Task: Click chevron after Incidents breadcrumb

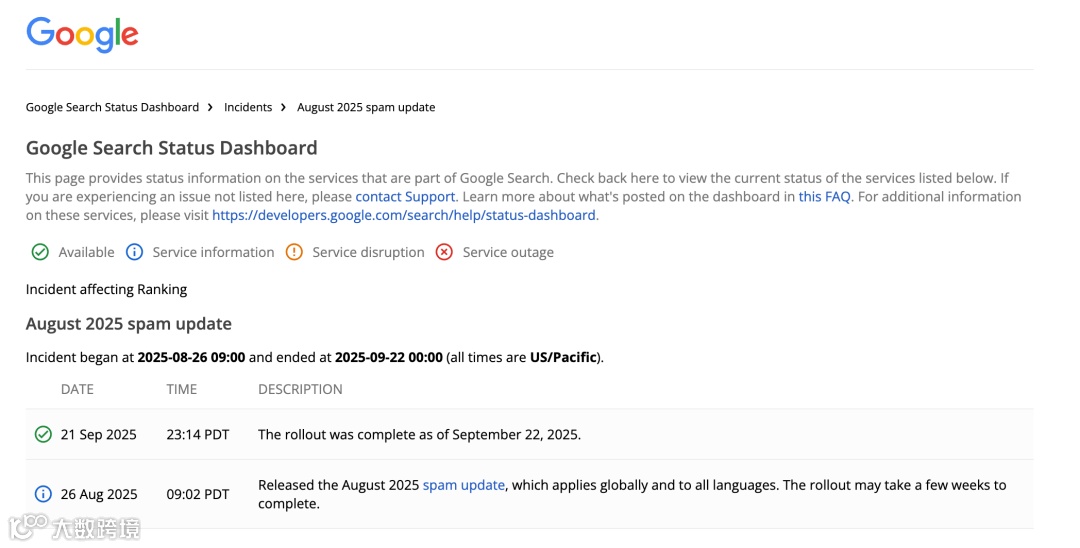Action: click(x=284, y=107)
